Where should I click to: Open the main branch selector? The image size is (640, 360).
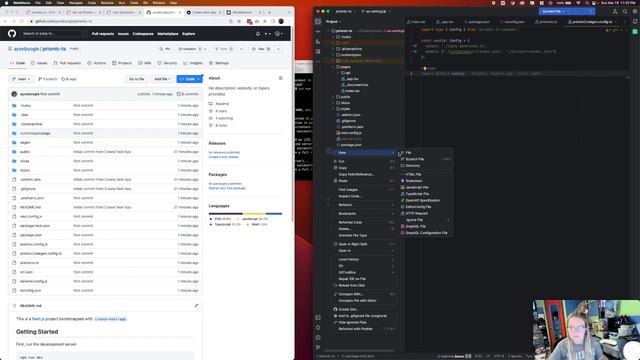pos(21,79)
